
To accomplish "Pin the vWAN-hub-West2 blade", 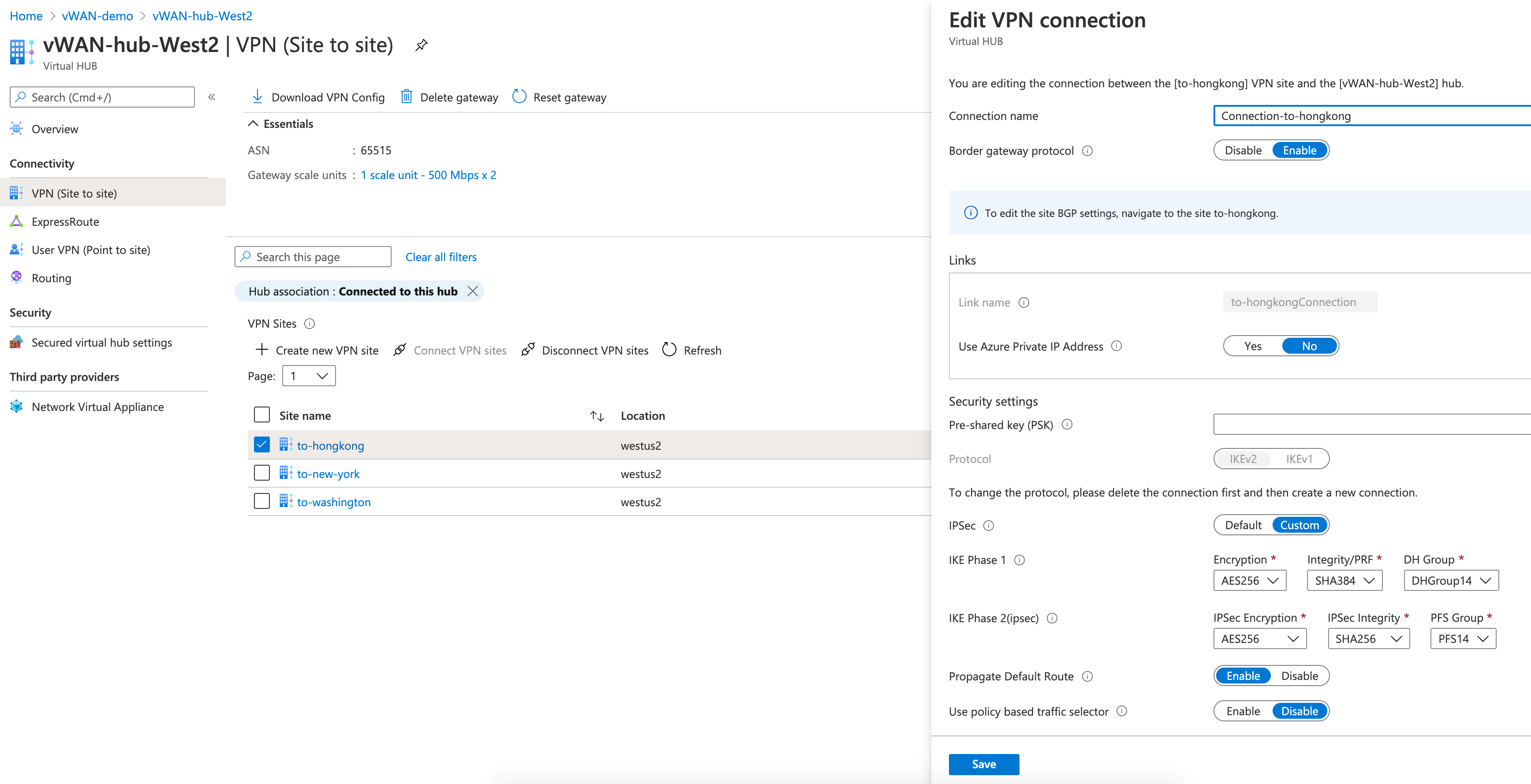I will pyautogui.click(x=422, y=45).
